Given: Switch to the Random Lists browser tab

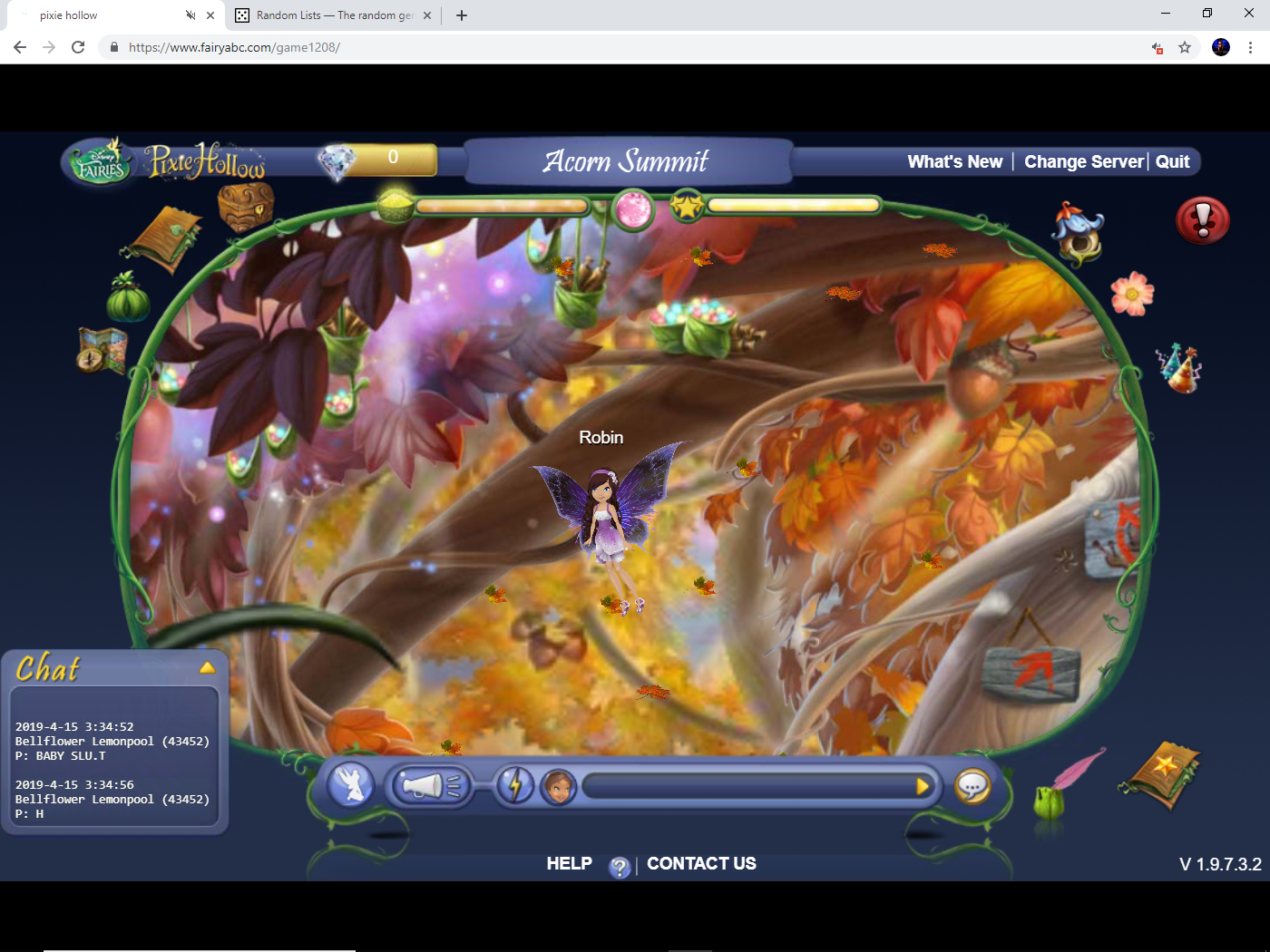Looking at the screenshot, I should (x=327, y=15).
